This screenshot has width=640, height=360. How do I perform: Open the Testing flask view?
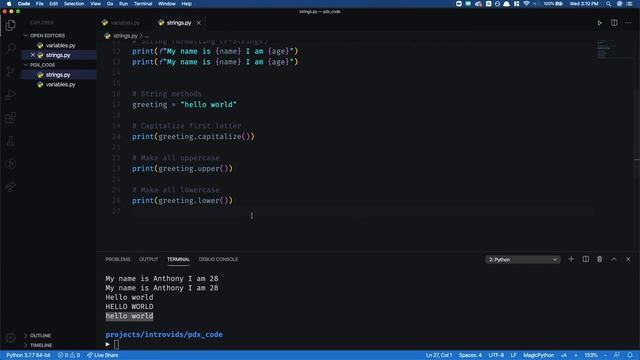pyautogui.click(x=11, y=141)
